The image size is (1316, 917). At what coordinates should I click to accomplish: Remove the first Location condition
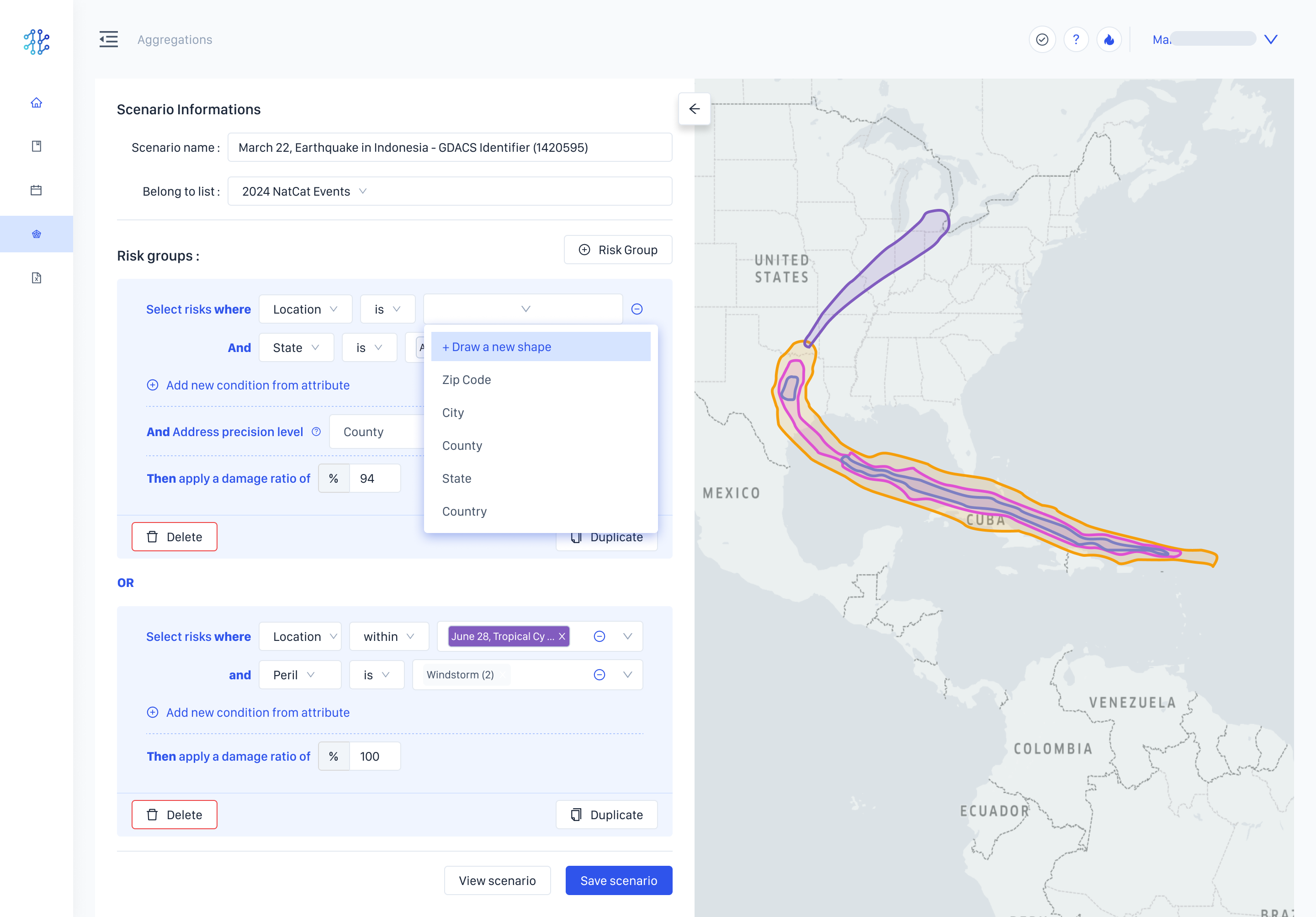click(636, 309)
